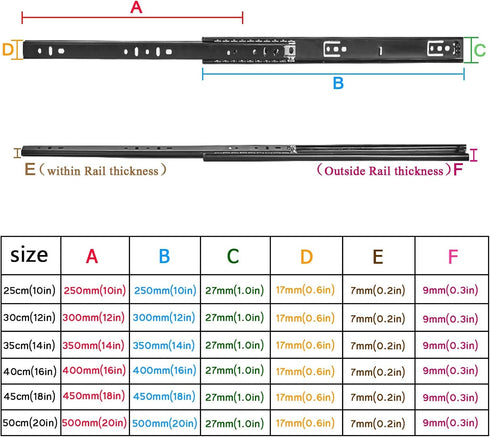Click the blue B column header
The image size is (490, 437).
[165, 255]
